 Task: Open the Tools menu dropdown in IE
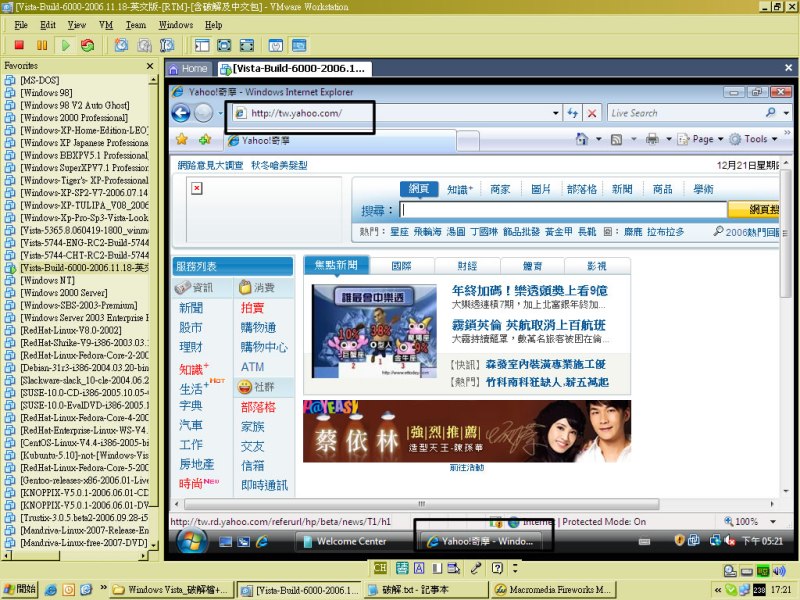pyautogui.click(x=753, y=139)
